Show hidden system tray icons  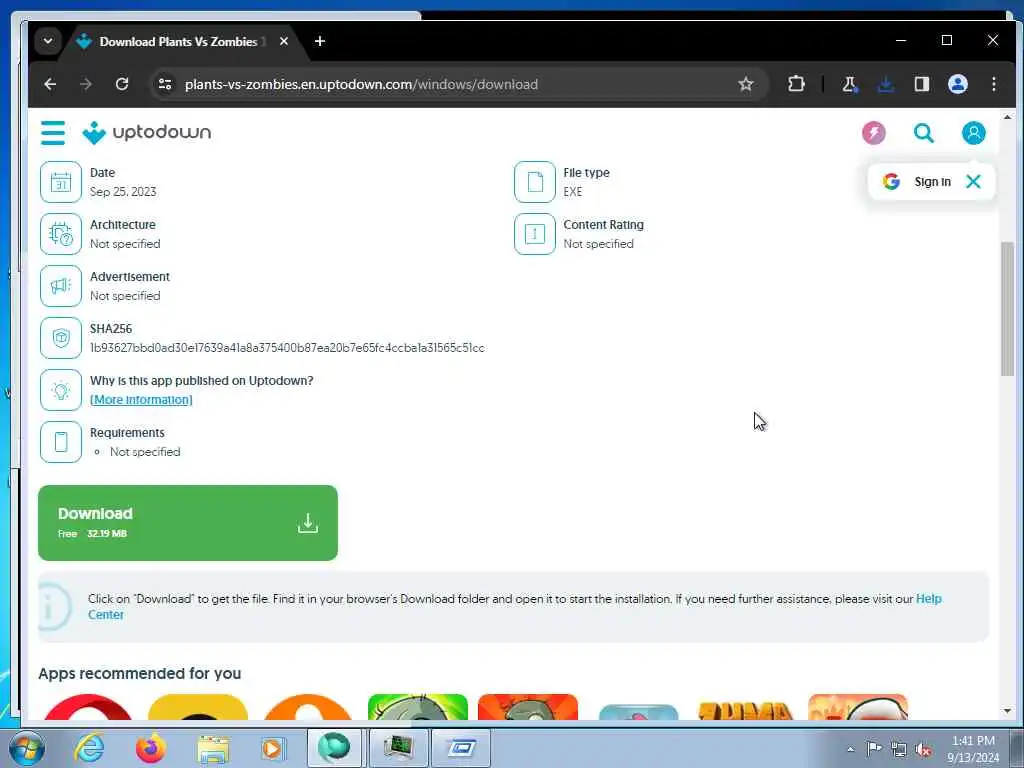850,749
